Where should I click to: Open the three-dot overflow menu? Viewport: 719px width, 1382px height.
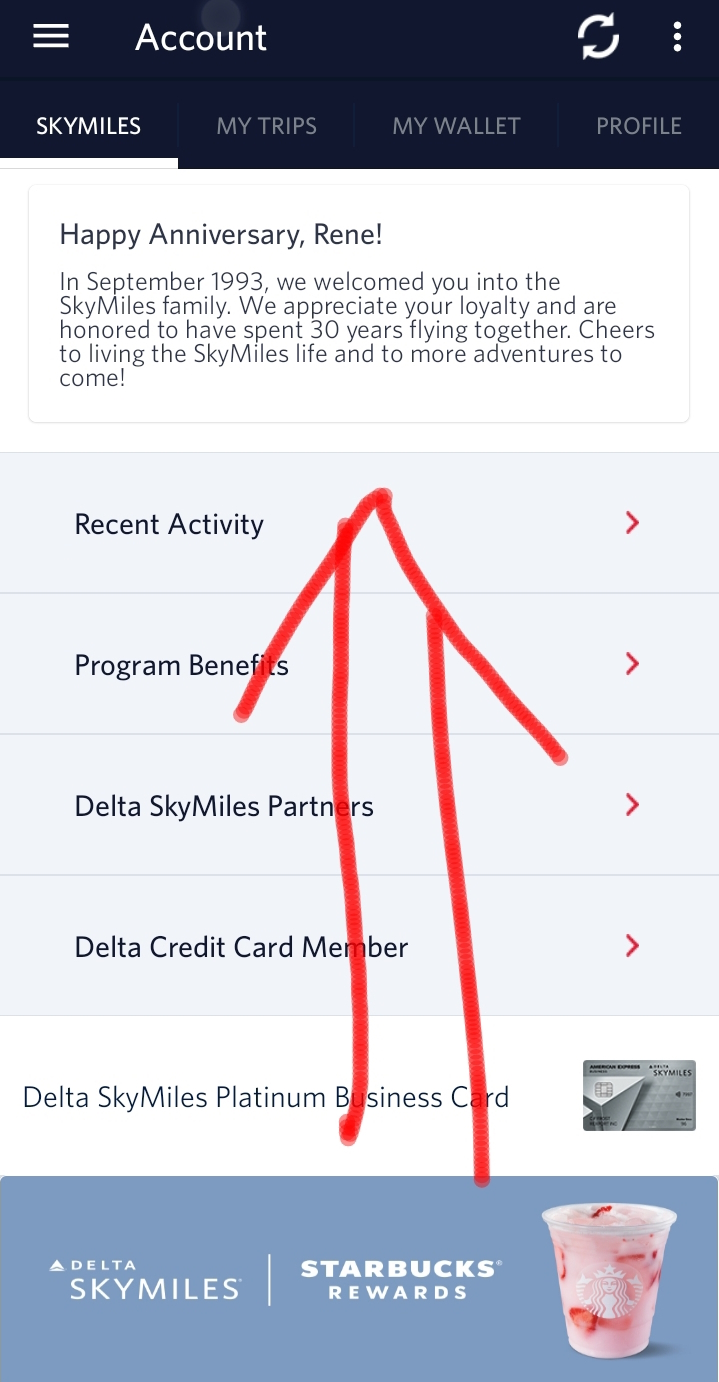[x=677, y=38]
